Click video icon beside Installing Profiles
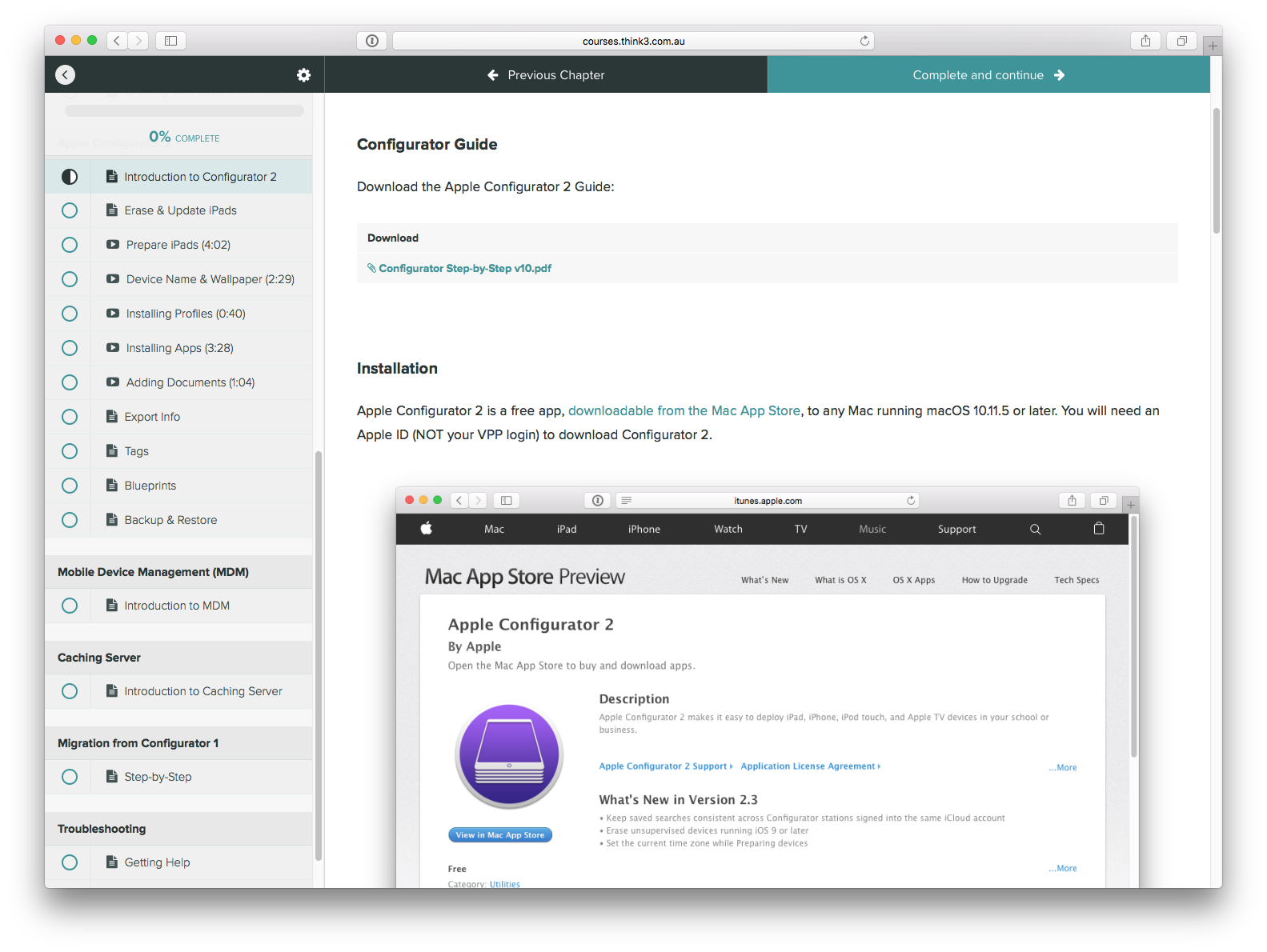The image size is (1267, 952). [113, 314]
